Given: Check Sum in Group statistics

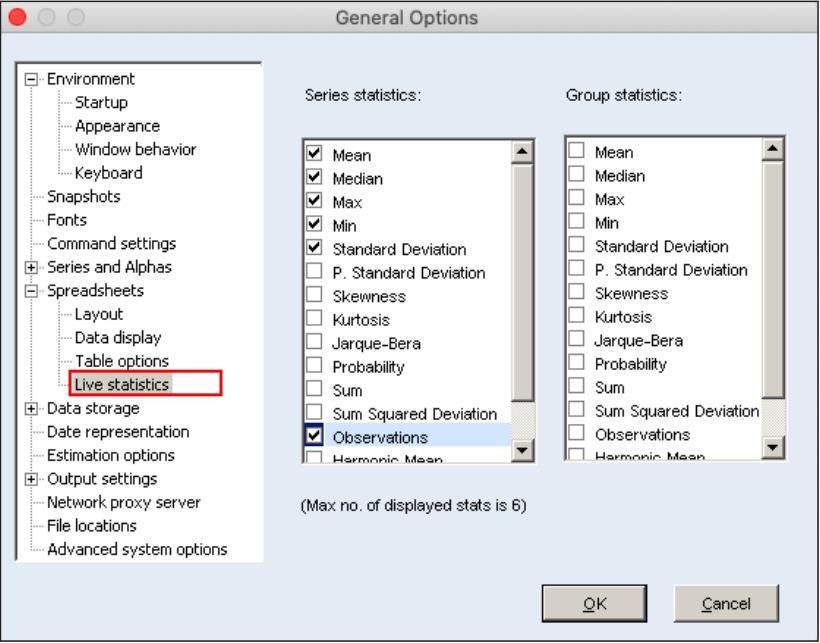Looking at the screenshot, I should (x=577, y=388).
